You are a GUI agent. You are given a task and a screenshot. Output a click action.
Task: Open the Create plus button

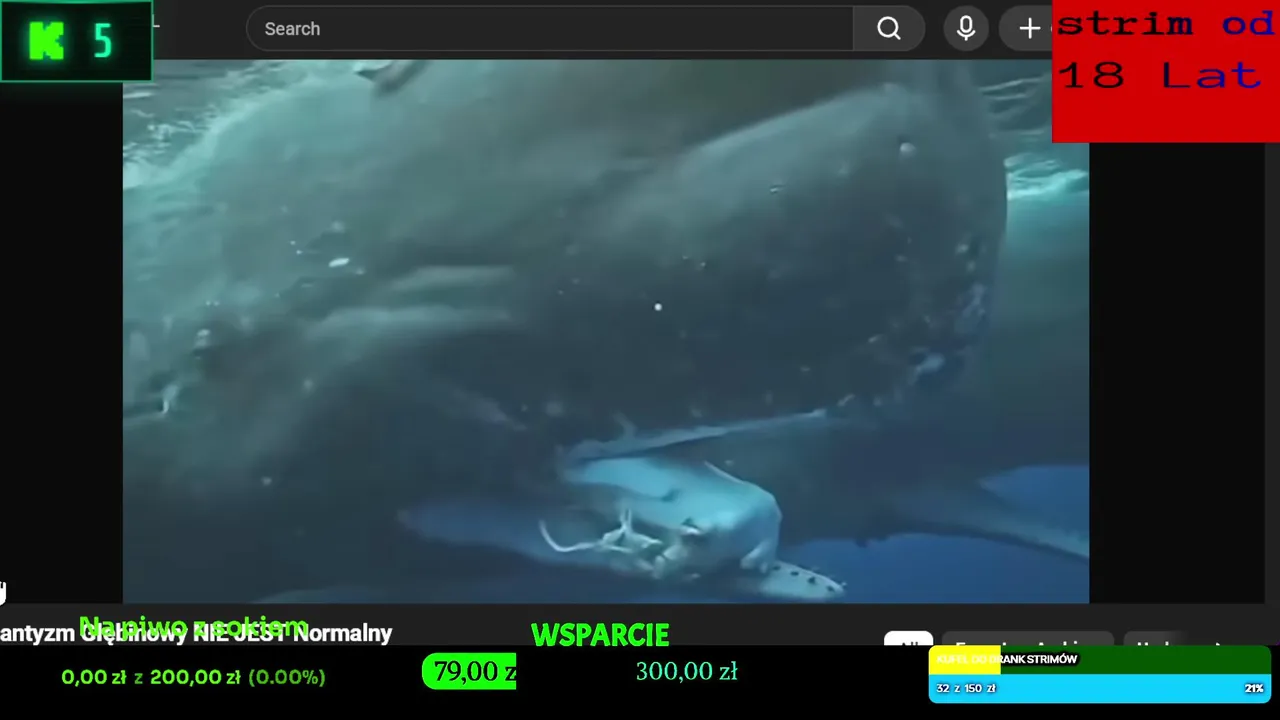tap(1029, 29)
